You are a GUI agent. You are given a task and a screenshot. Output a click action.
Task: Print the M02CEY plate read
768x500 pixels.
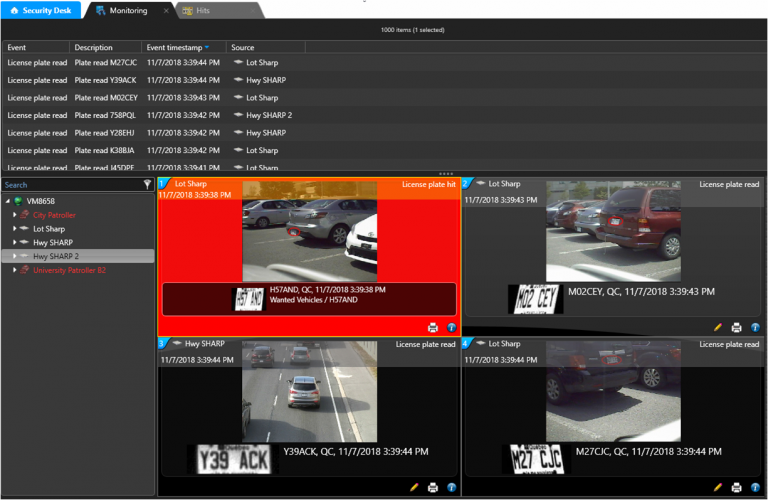(x=737, y=327)
